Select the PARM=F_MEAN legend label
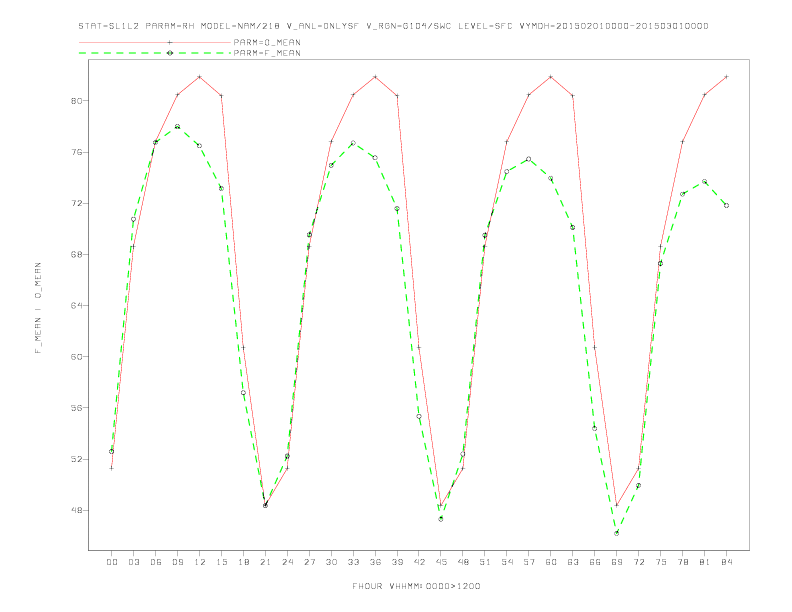Image resolution: width=792 pixels, height=612 pixels. [267, 53]
